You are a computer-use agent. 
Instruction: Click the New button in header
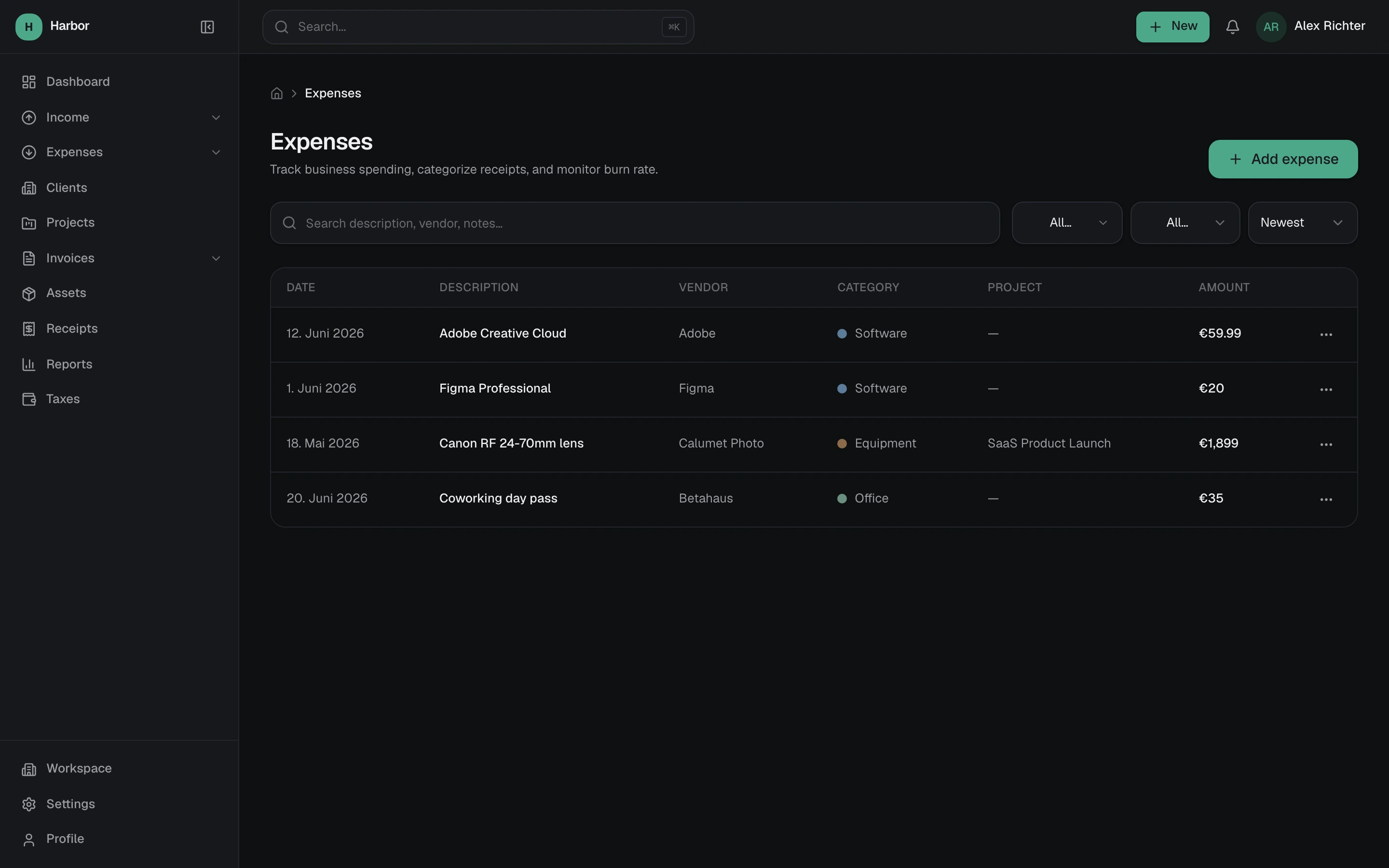(1172, 27)
